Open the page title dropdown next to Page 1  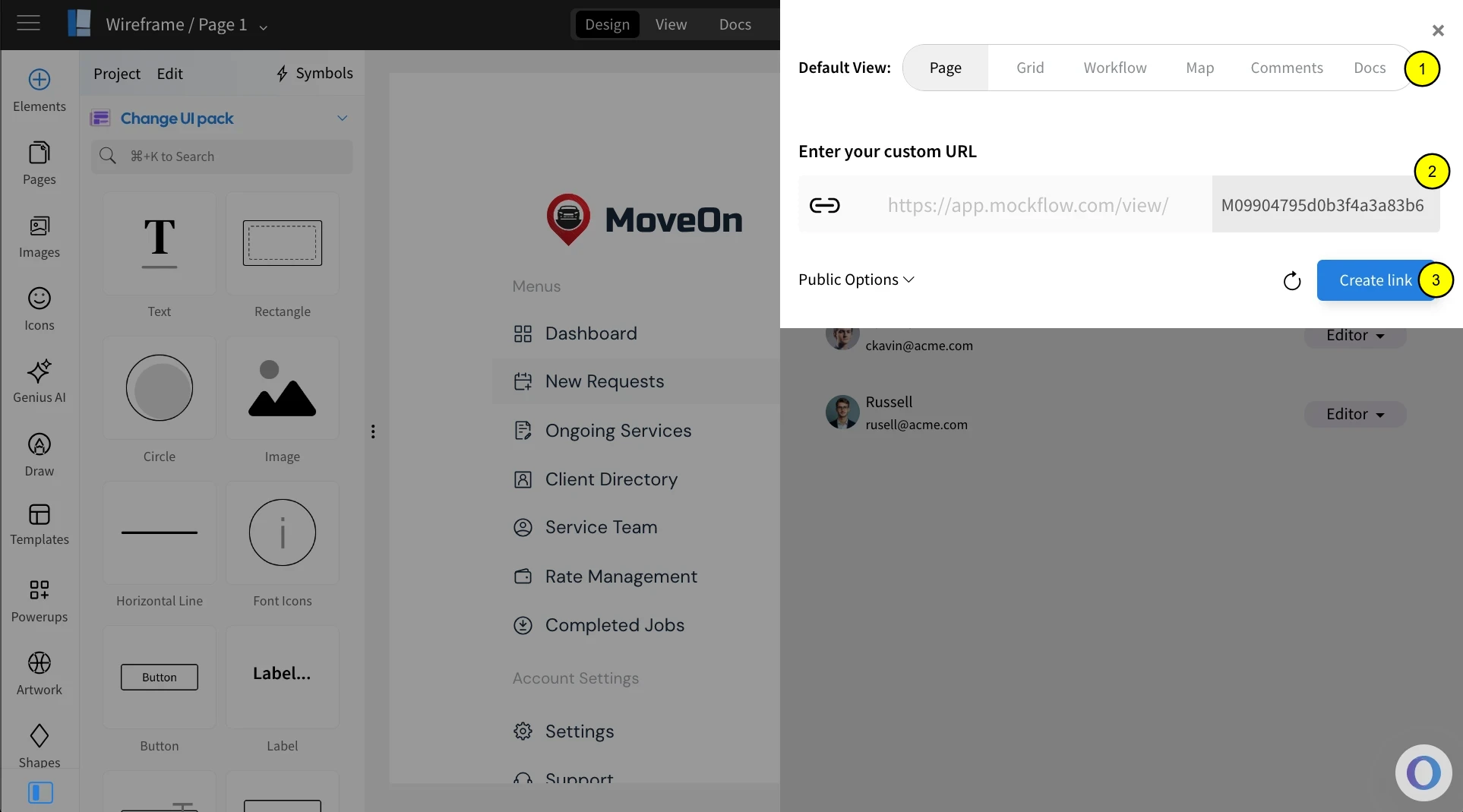[x=264, y=27]
